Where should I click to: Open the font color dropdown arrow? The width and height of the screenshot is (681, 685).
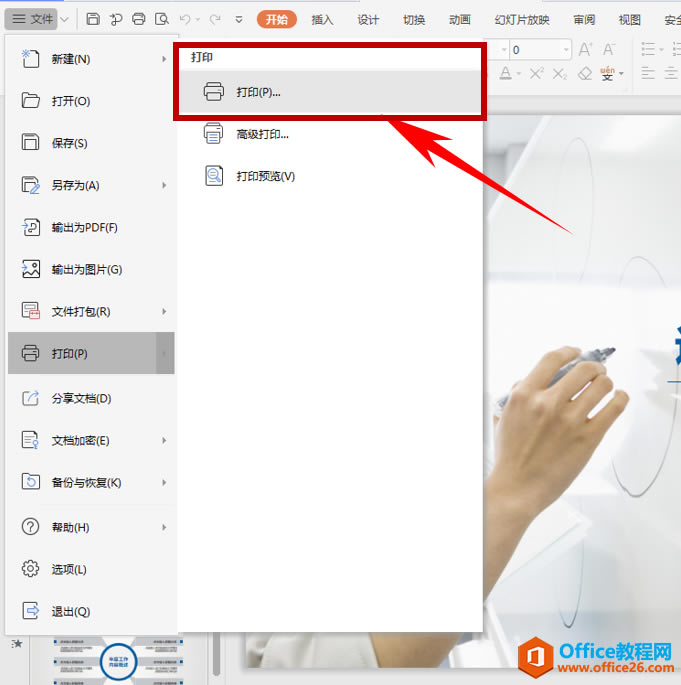click(519, 73)
